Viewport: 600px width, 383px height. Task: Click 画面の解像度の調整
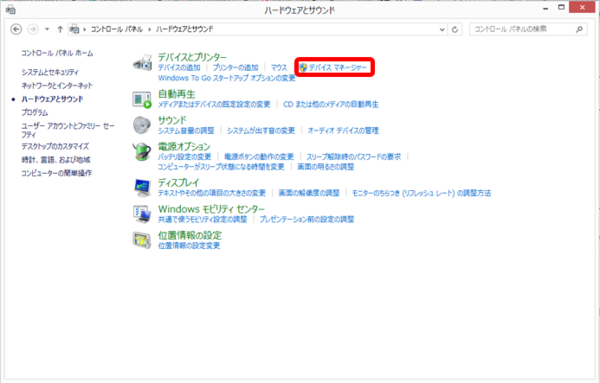pos(309,193)
